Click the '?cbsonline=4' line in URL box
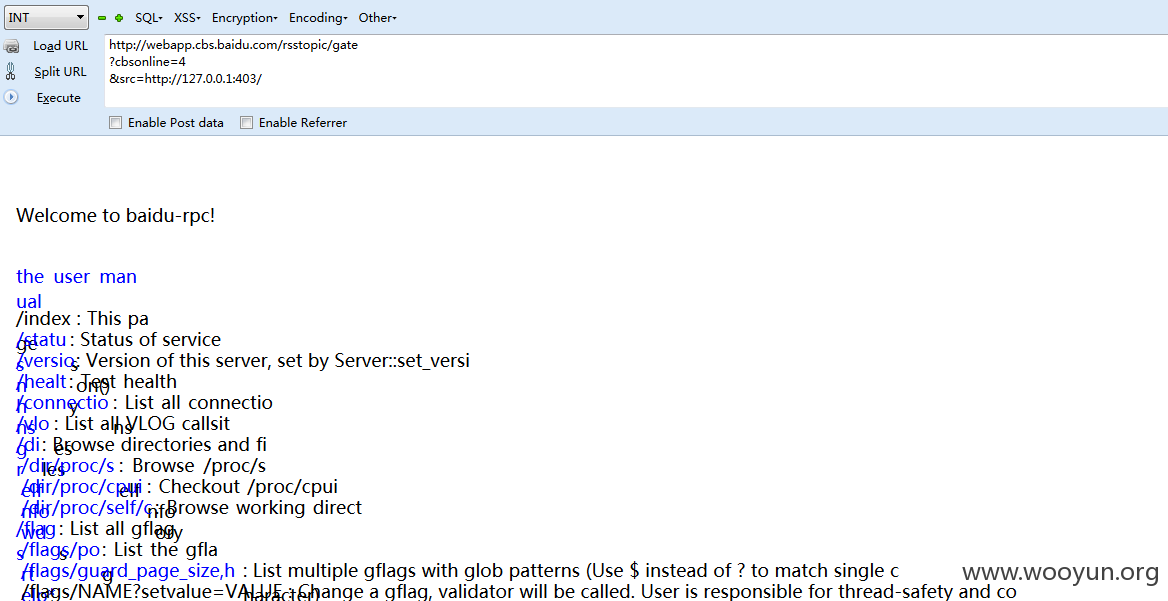 147,62
